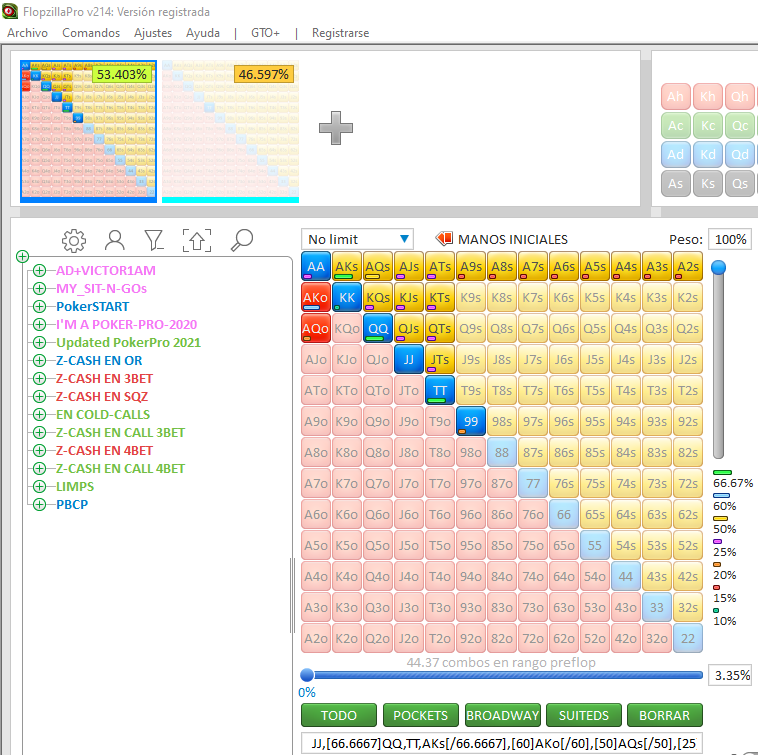Click the gray plus to add player
The image size is (758, 755).
(335, 127)
